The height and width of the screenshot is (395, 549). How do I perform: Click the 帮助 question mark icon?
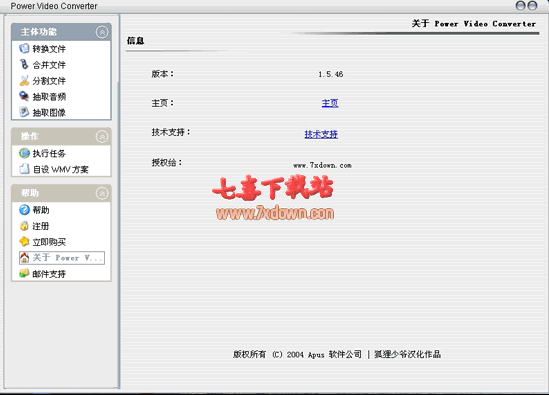(x=24, y=210)
